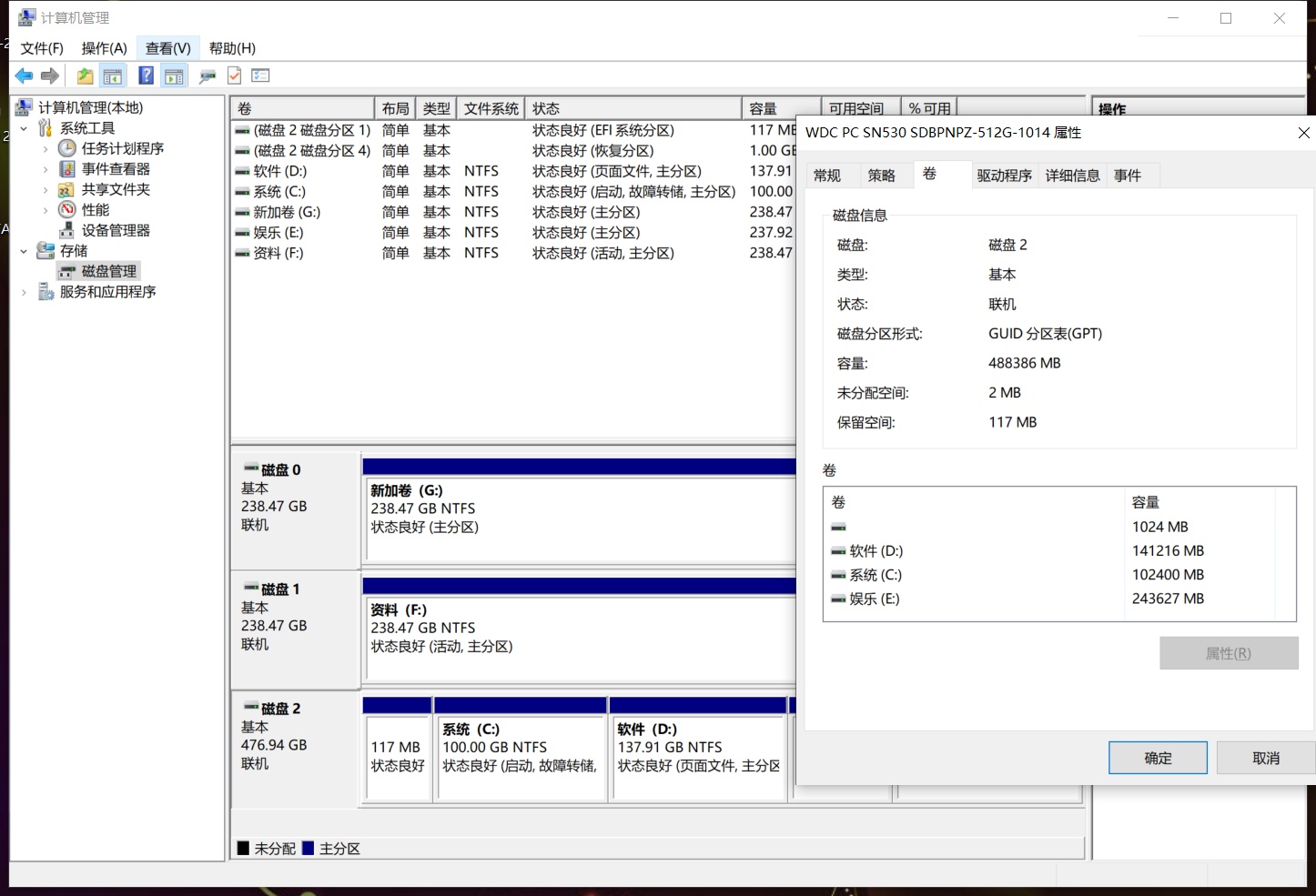This screenshot has width=1316, height=896.
Task: Switch to the 驱动程序 tab
Action: [1004, 176]
